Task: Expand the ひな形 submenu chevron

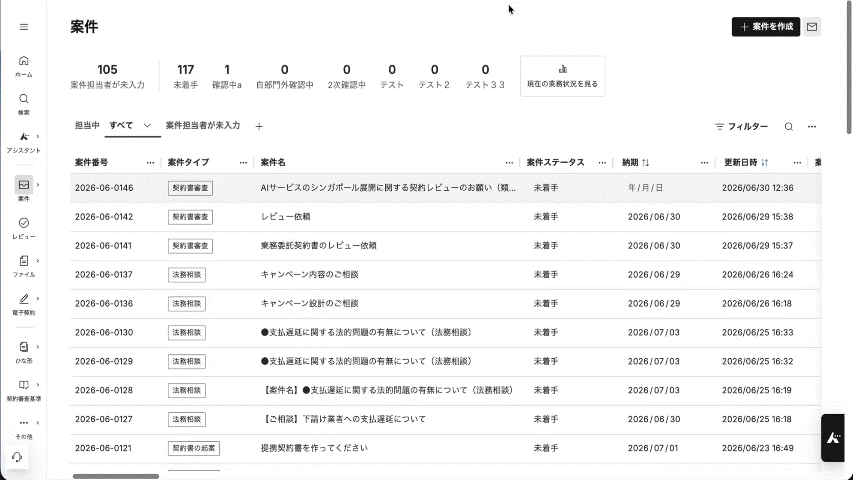Action: tap(38, 347)
